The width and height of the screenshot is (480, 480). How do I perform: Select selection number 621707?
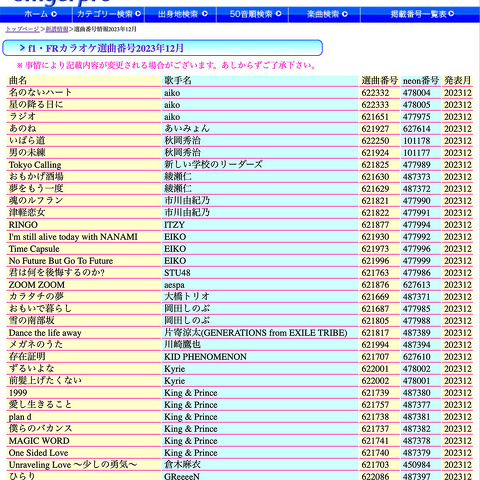pos(375,357)
